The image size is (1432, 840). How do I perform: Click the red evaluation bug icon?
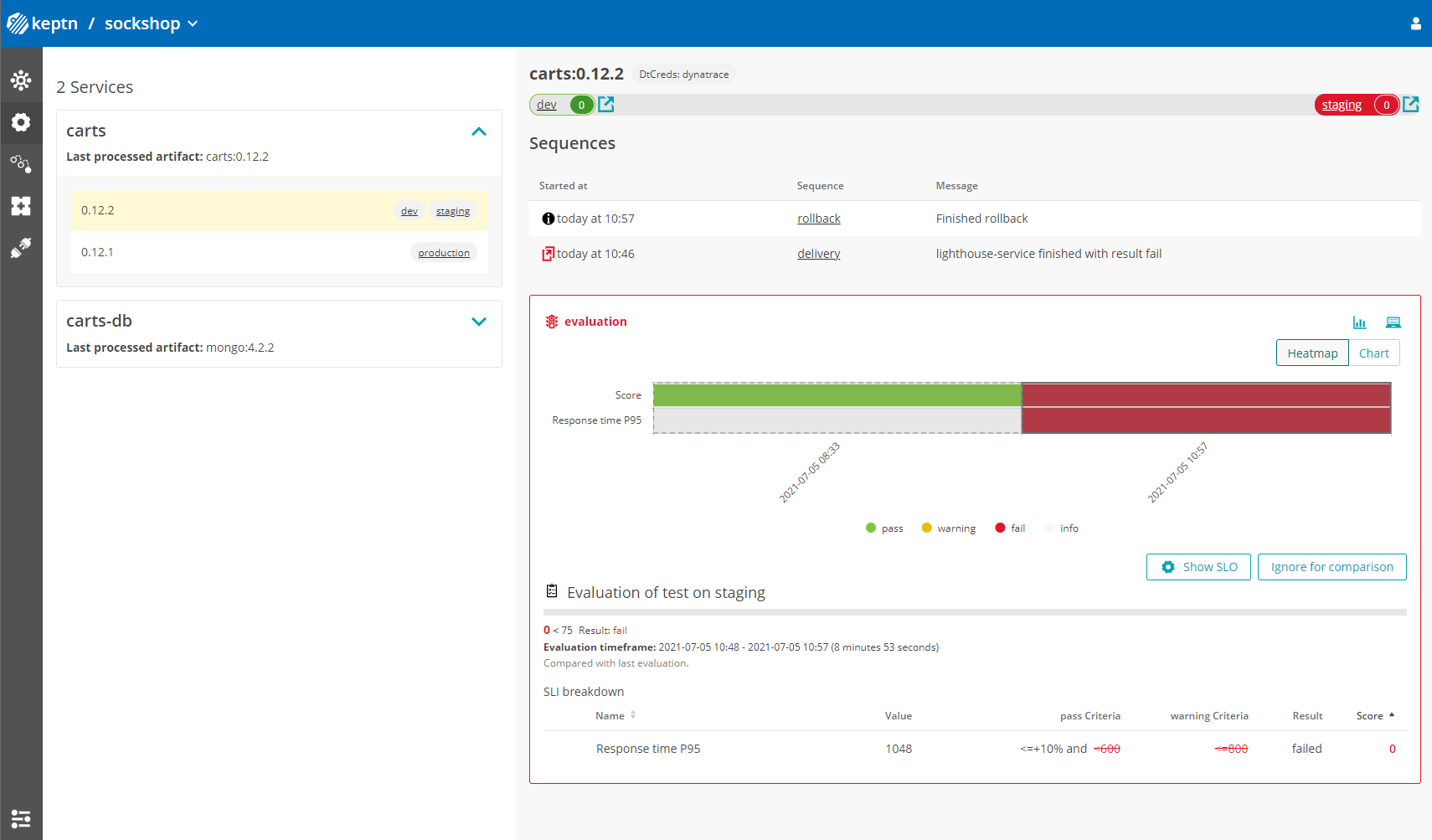point(552,322)
